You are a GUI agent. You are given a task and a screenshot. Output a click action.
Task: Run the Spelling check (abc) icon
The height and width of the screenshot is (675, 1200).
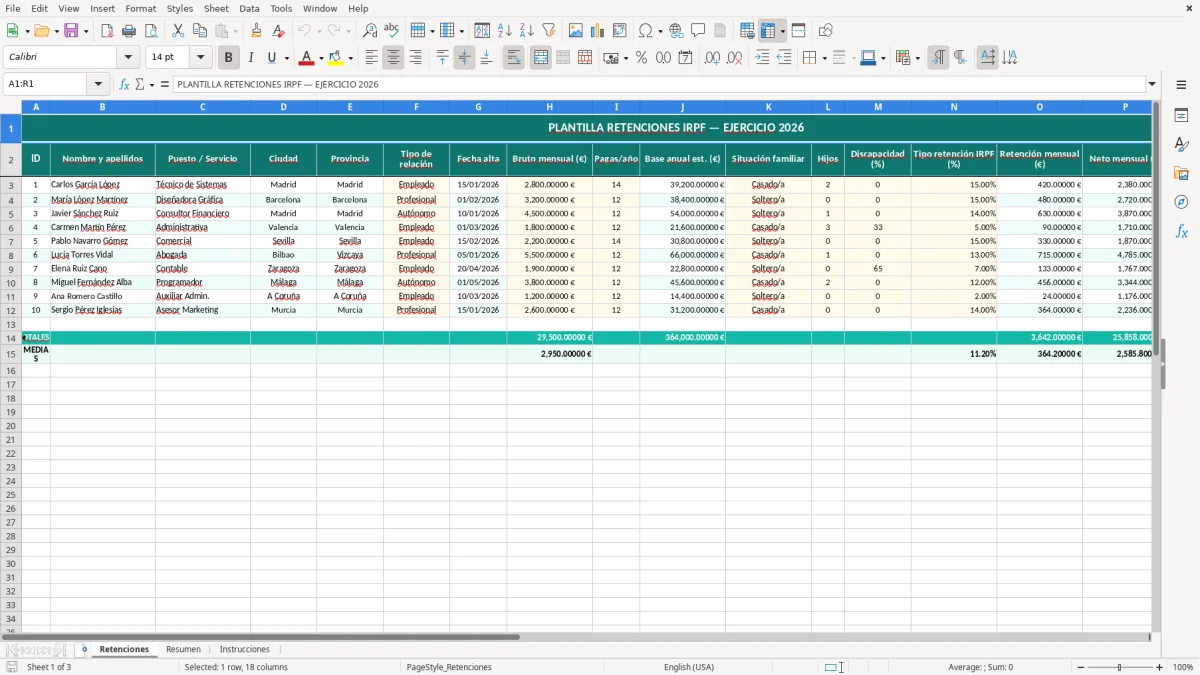(392, 31)
